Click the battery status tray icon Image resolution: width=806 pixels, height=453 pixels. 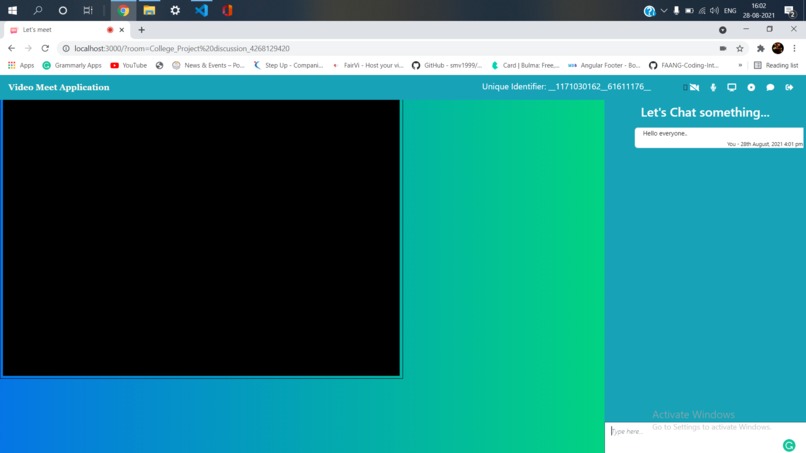point(689,10)
